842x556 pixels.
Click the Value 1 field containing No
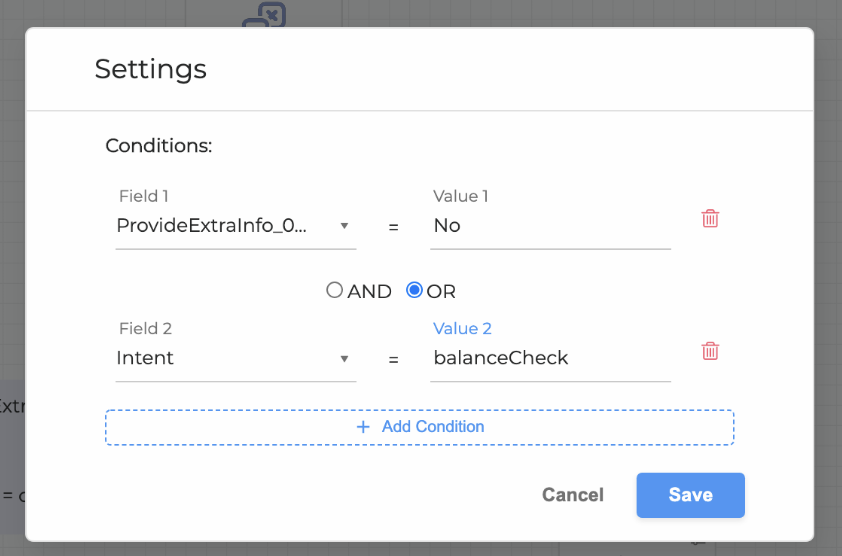(x=550, y=226)
